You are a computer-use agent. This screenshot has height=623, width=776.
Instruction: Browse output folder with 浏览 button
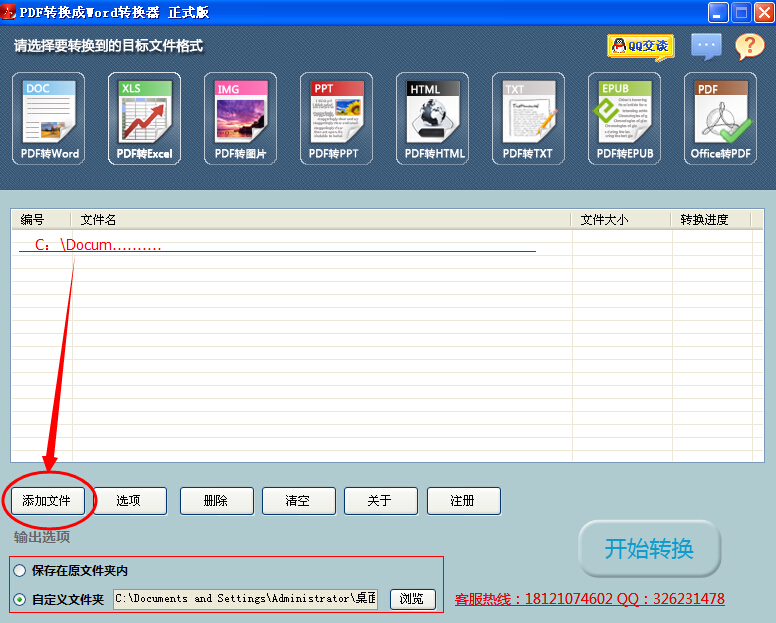413,599
